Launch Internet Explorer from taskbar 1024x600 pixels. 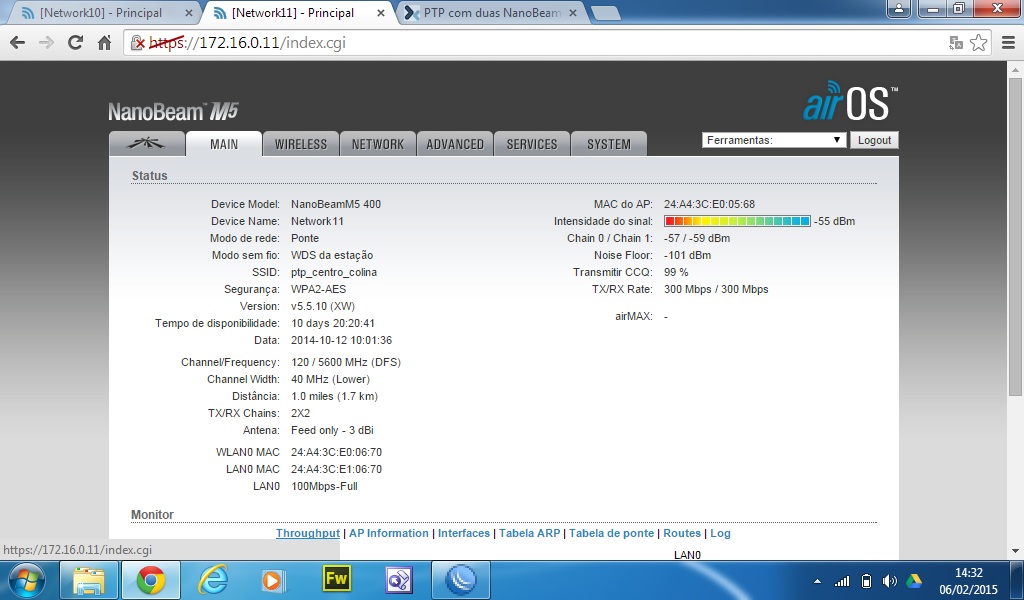point(213,580)
